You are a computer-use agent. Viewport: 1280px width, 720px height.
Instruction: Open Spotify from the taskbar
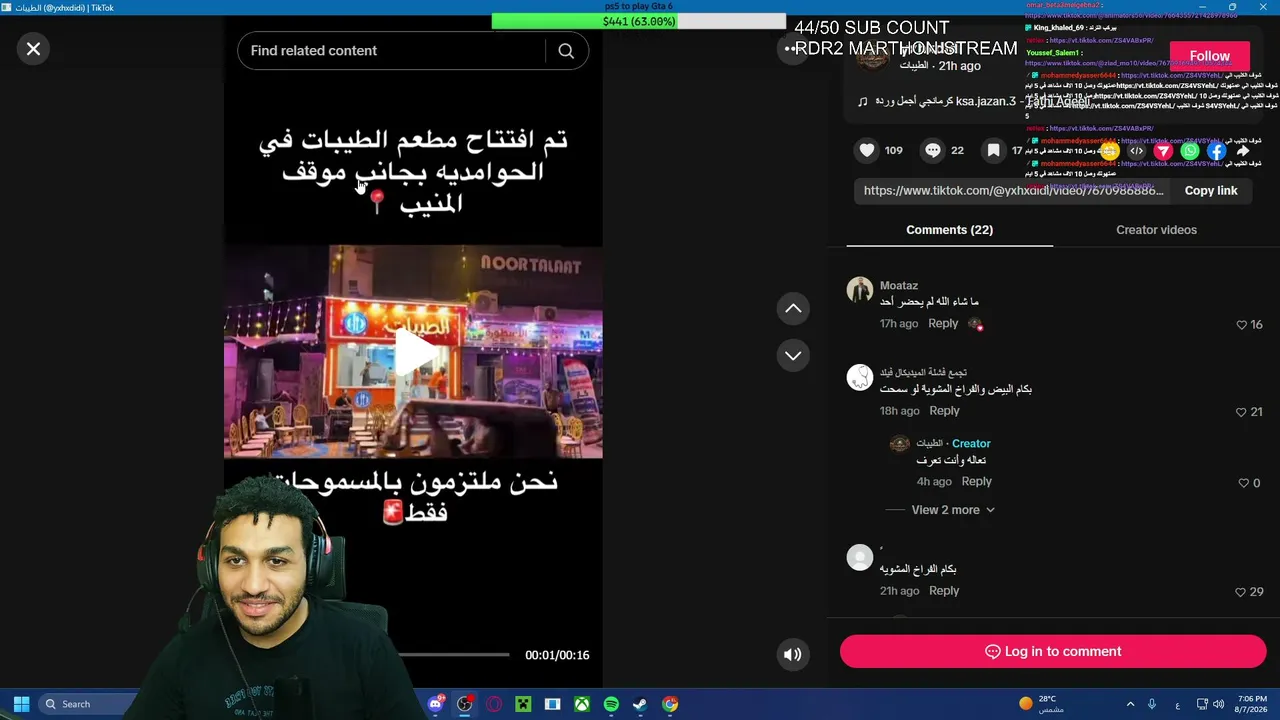(611, 704)
